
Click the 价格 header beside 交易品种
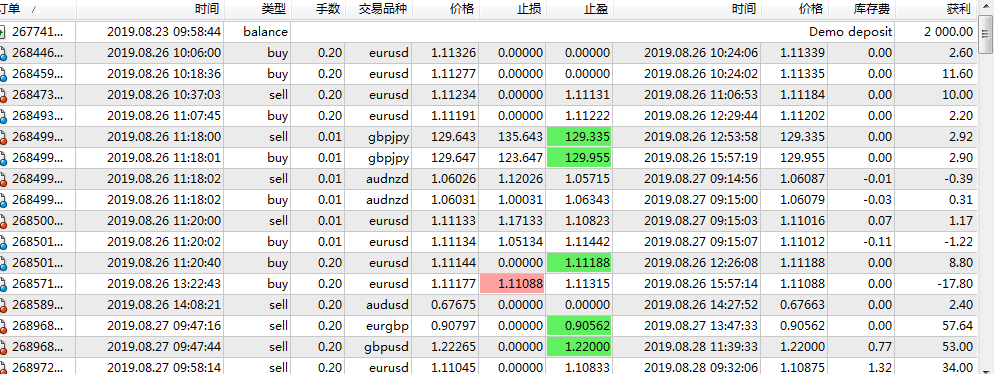coord(446,10)
